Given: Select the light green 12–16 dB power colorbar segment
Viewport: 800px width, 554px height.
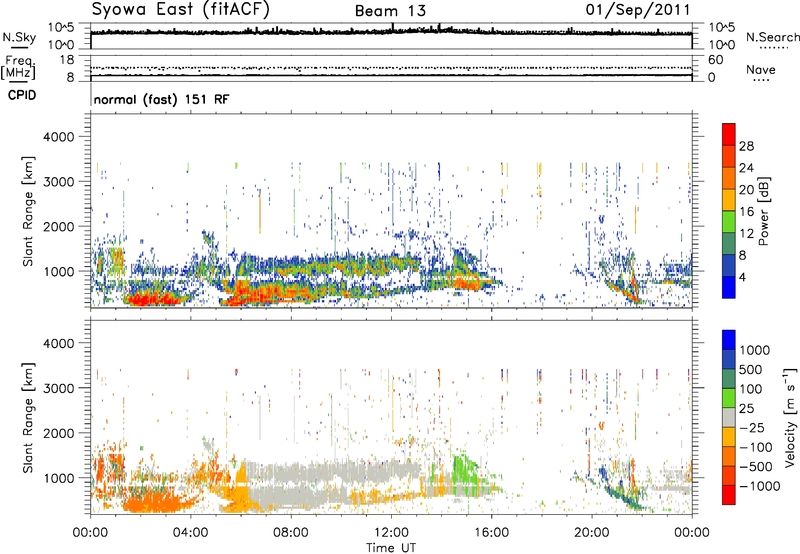Looking at the screenshot, I should tap(729, 222).
